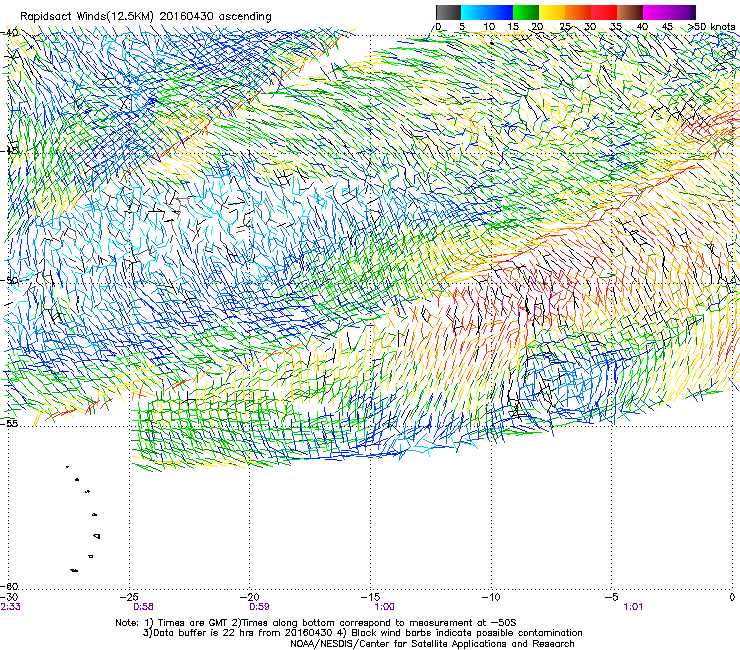Select the green 15-20 knots legend swatch
740x650 pixels.
coord(526,12)
